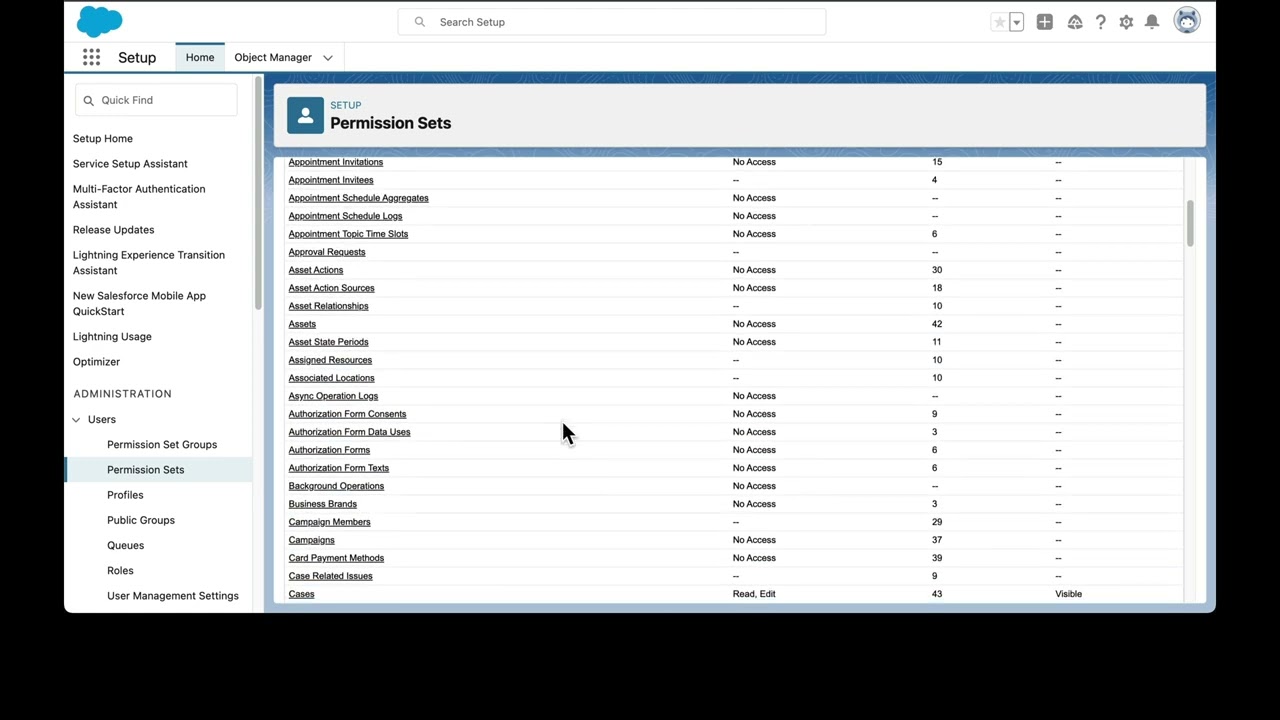
Task: Click the search magnifier in Search Setup
Action: (420, 22)
